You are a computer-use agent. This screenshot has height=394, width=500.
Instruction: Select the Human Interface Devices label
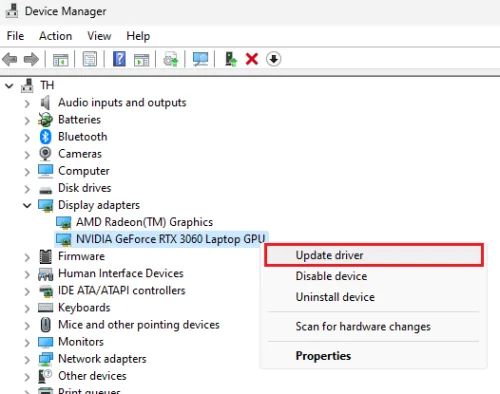121,273
